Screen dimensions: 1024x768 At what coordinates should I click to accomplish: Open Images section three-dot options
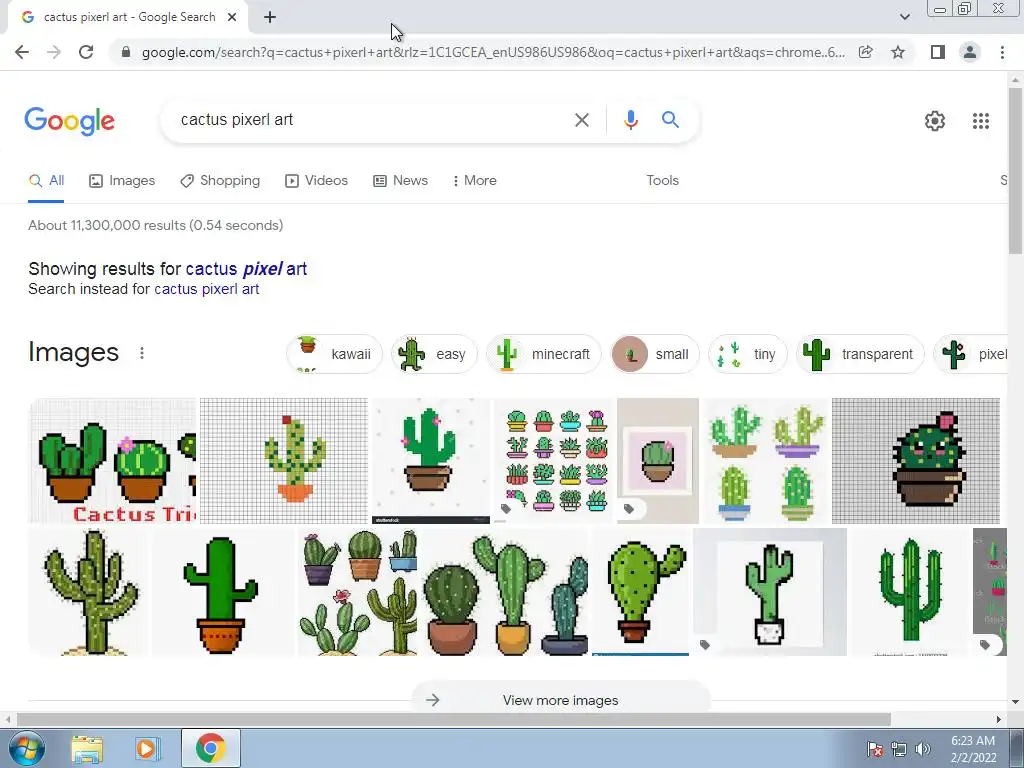[x=142, y=353]
